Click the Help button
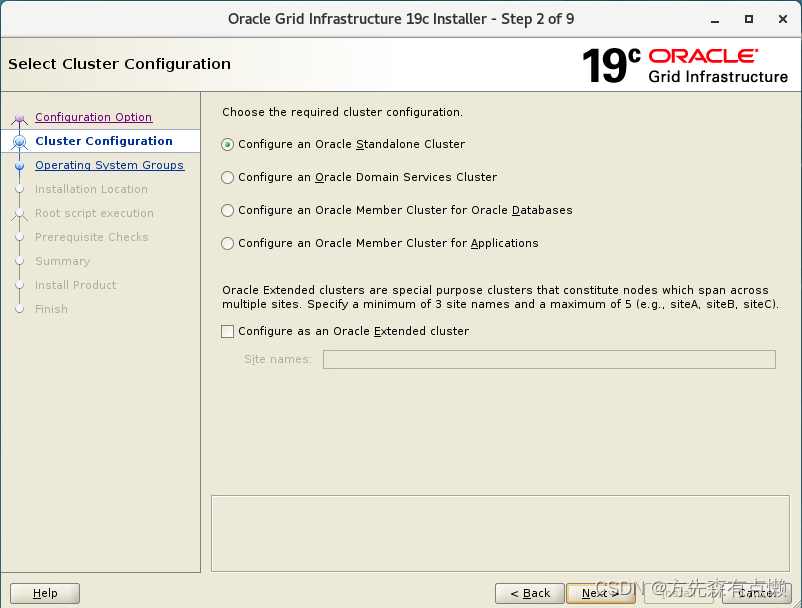Screen dimensions: 802x608 click(x=45, y=593)
